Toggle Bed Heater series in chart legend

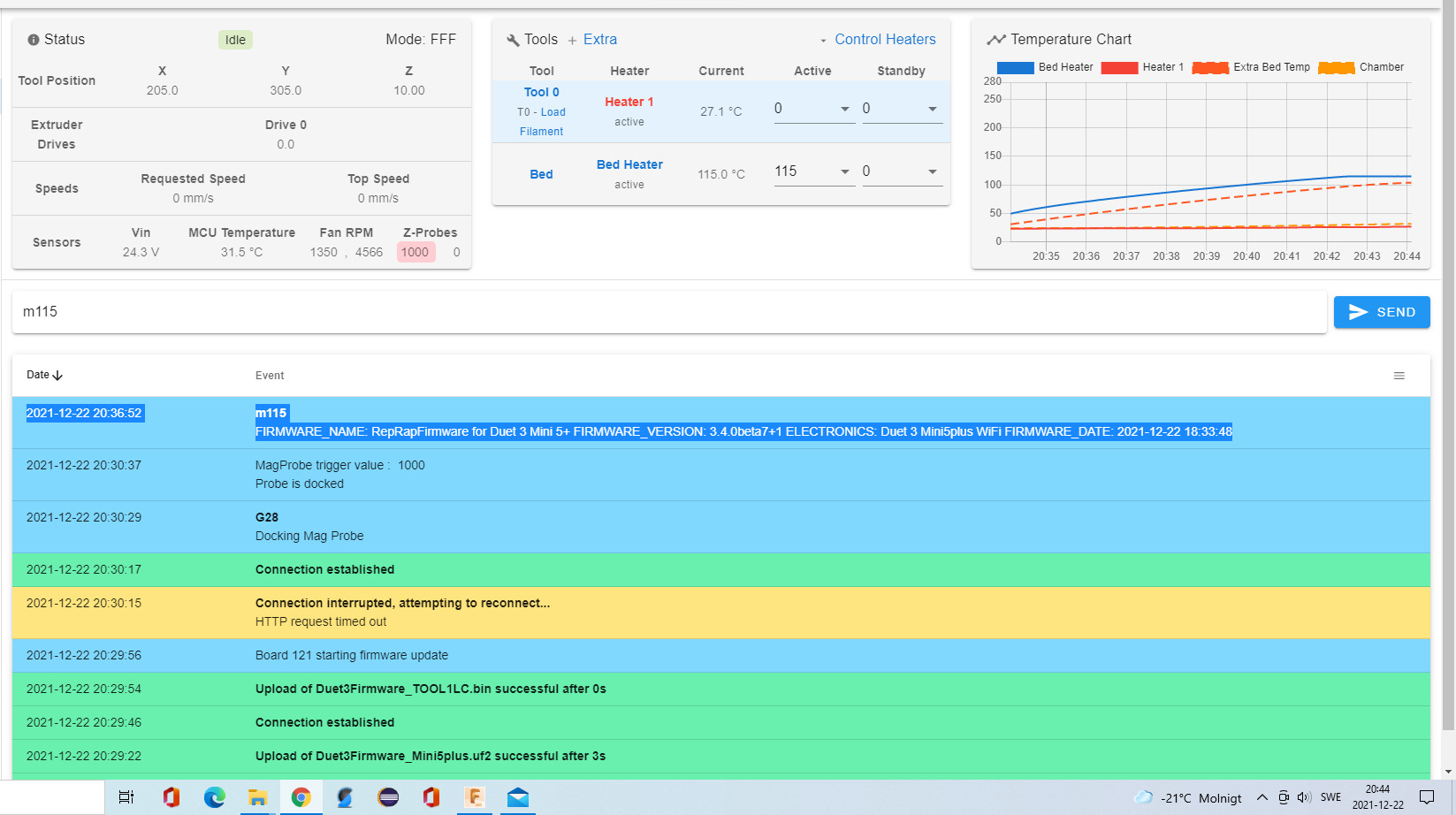[x=1044, y=67]
